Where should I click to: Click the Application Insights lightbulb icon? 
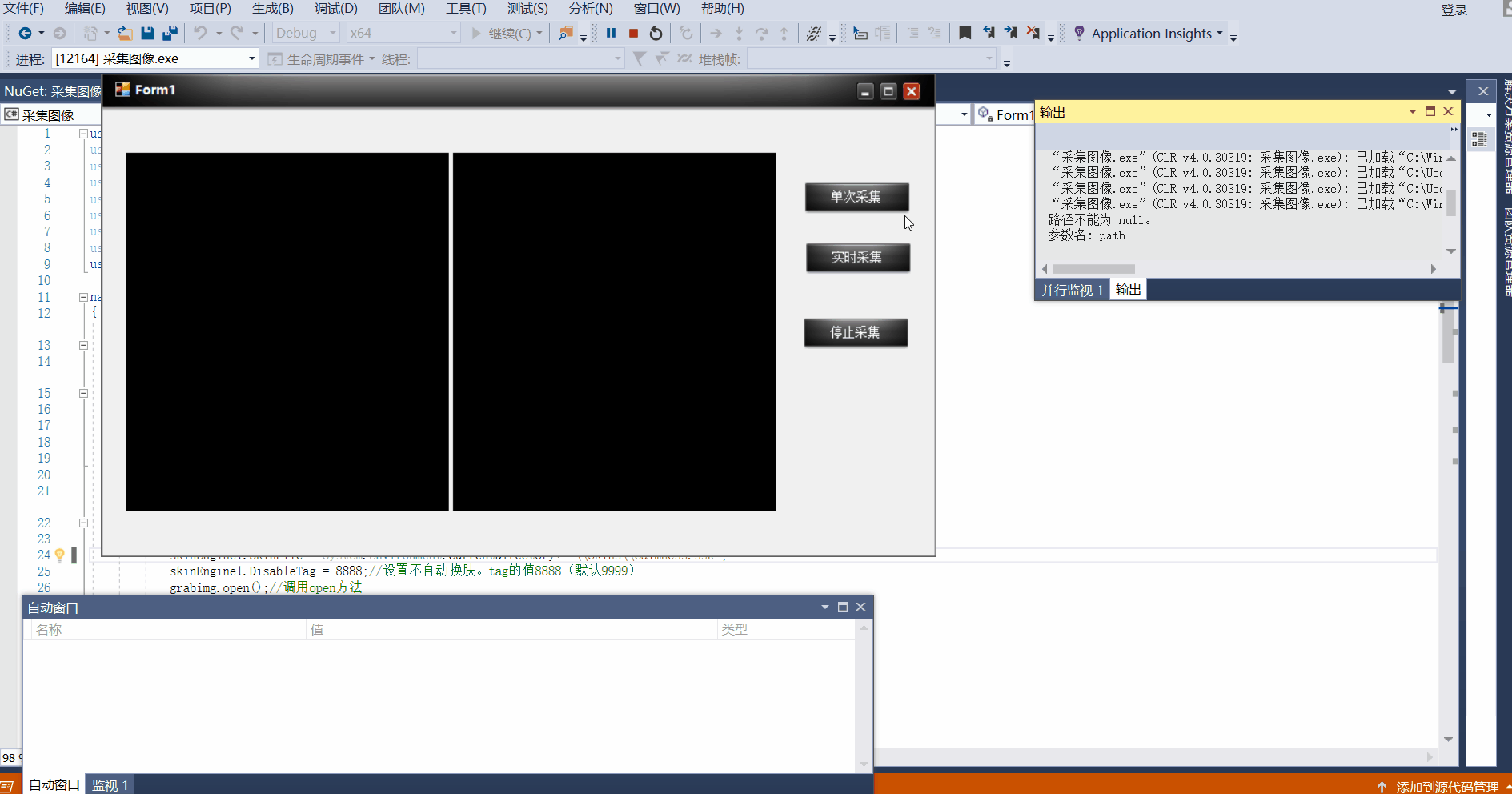pyautogui.click(x=1079, y=33)
